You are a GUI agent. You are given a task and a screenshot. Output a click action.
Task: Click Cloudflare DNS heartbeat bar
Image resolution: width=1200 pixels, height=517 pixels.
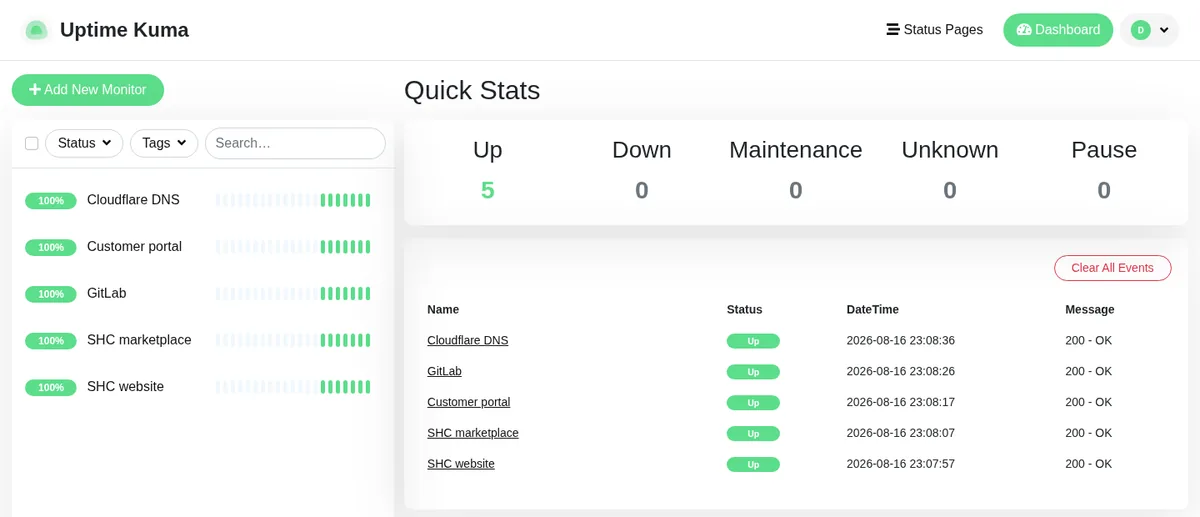pyautogui.click(x=293, y=200)
